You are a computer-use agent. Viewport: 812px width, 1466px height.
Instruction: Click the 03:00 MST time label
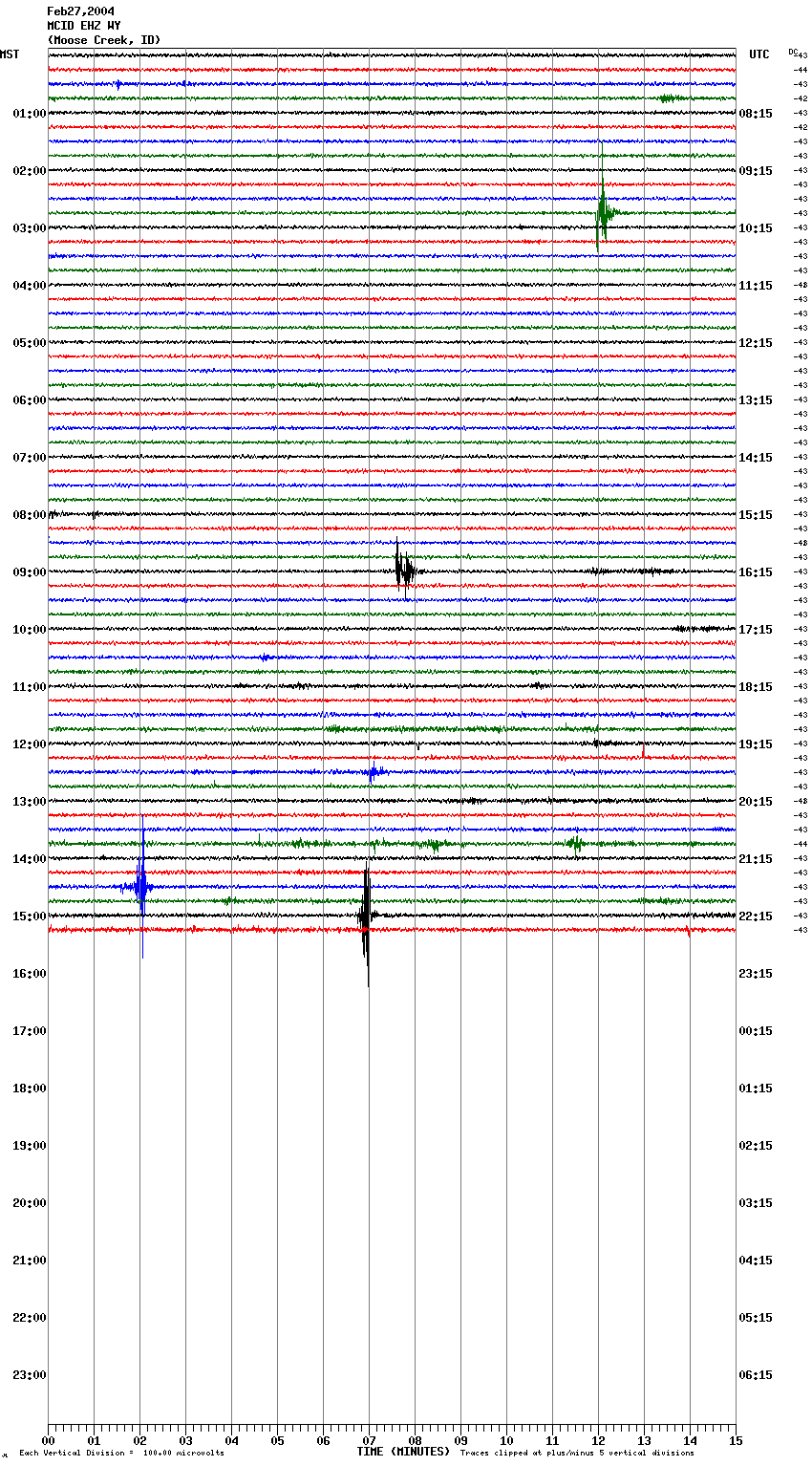[29, 228]
